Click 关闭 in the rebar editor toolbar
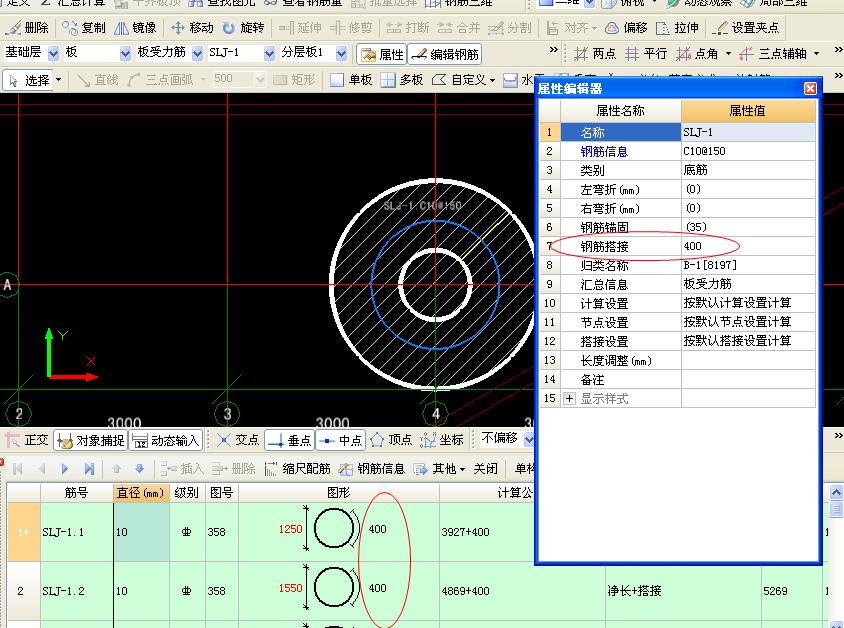Screen dimensions: 844x628 tap(485, 469)
